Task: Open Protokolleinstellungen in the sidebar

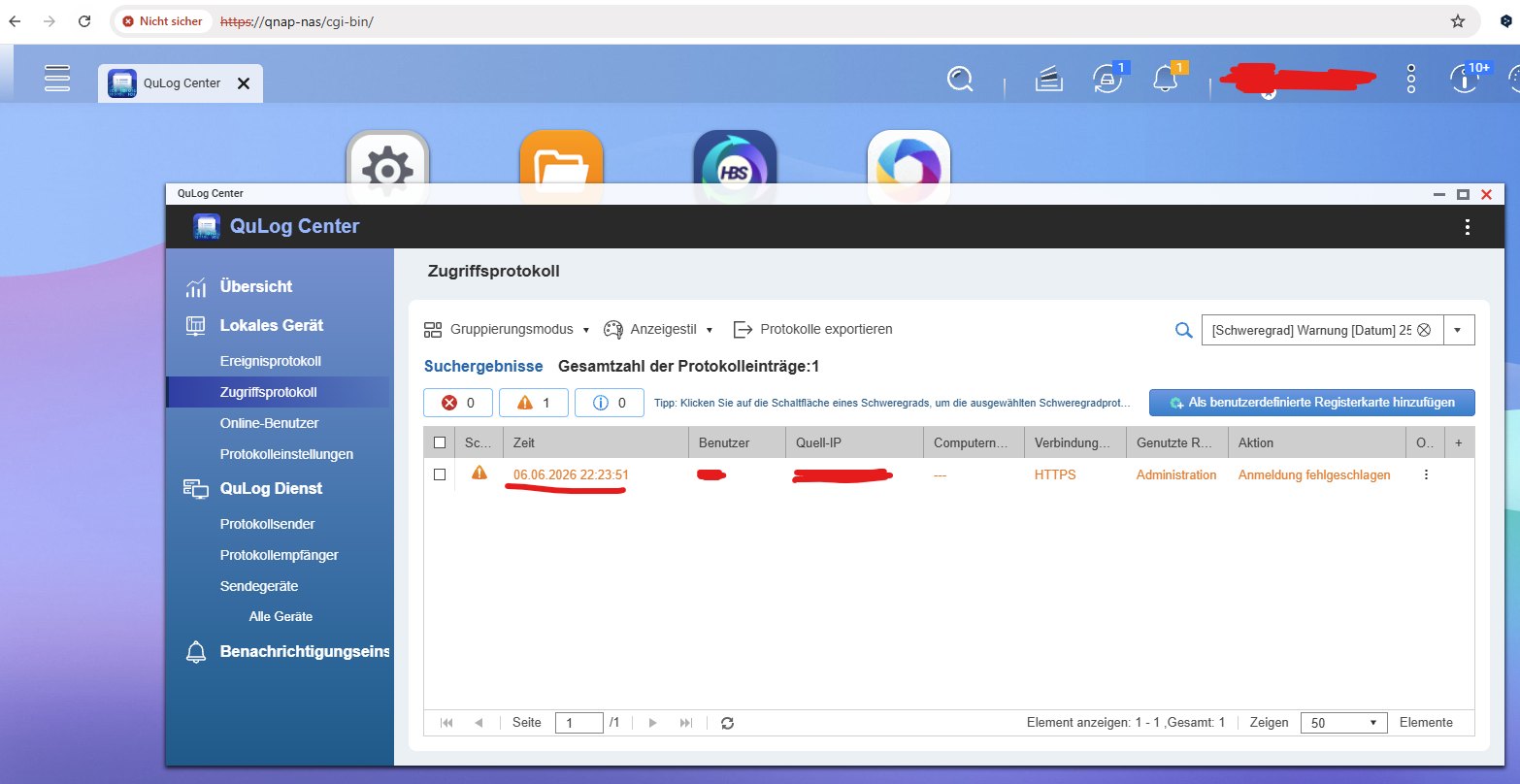Action: [286, 454]
